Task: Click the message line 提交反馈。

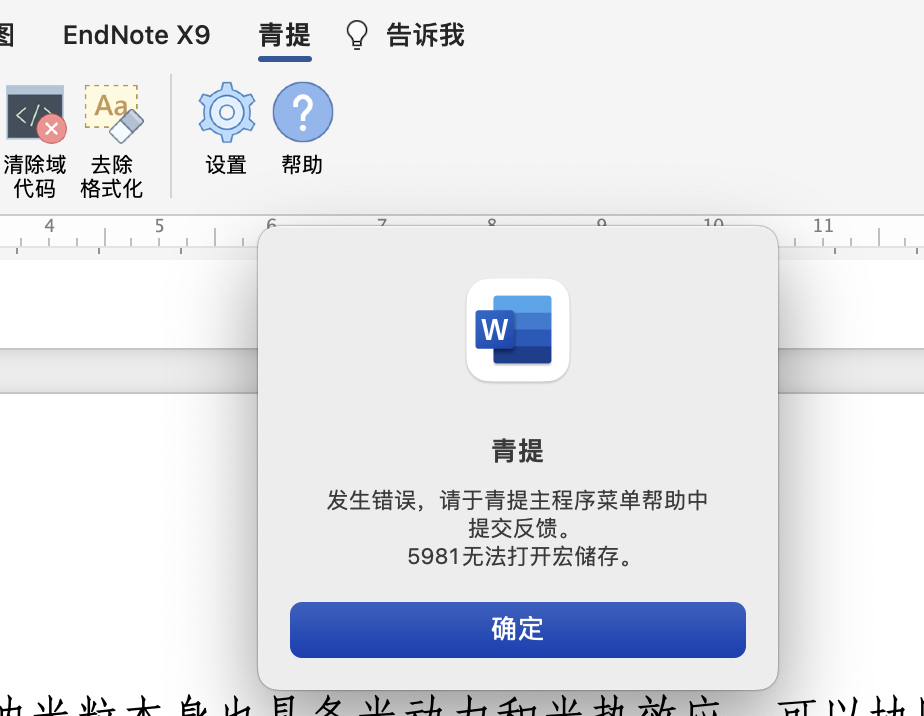Action: [x=519, y=528]
